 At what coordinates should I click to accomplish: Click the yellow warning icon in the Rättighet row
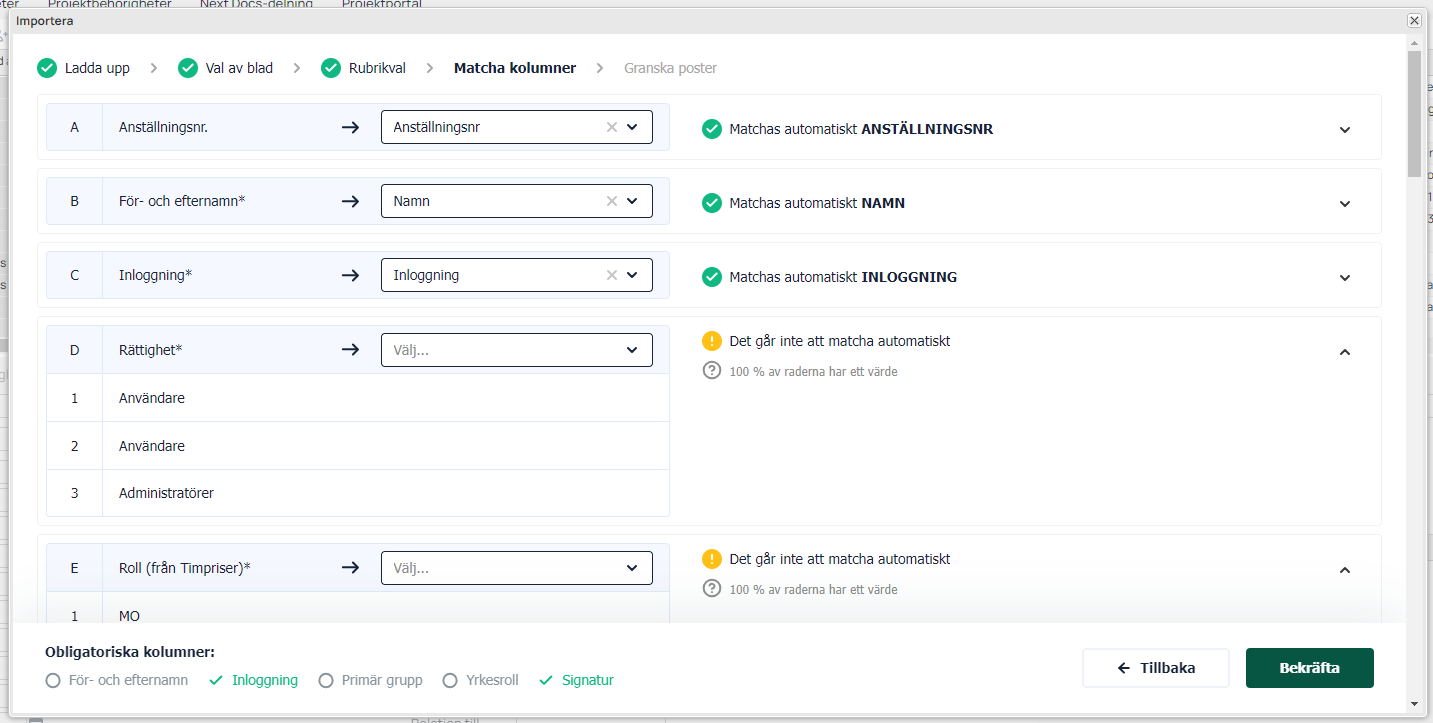[x=712, y=341]
